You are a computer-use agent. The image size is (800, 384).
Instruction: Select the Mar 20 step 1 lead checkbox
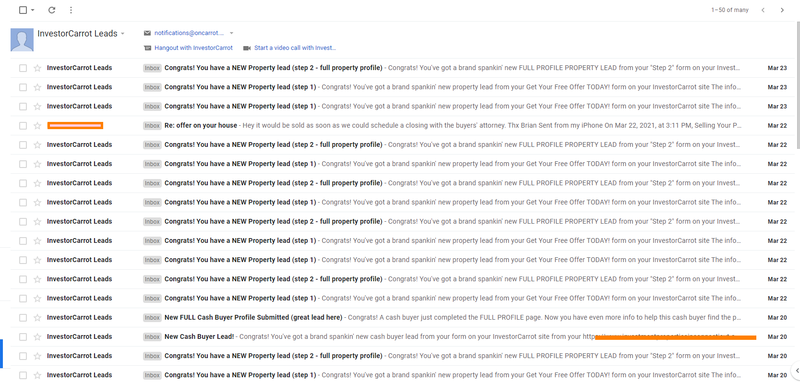tap(23, 375)
